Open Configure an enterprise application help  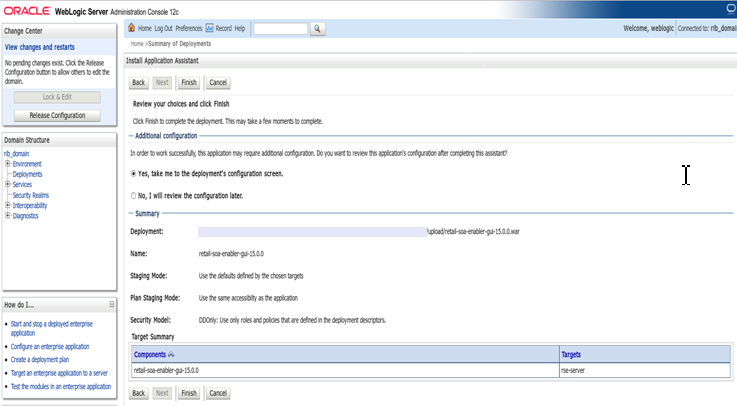point(50,347)
